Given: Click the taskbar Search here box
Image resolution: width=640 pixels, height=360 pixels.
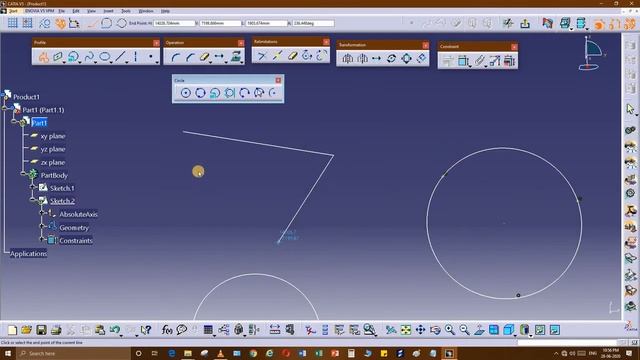Looking at the screenshot, I should pyautogui.click(x=73, y=353).
